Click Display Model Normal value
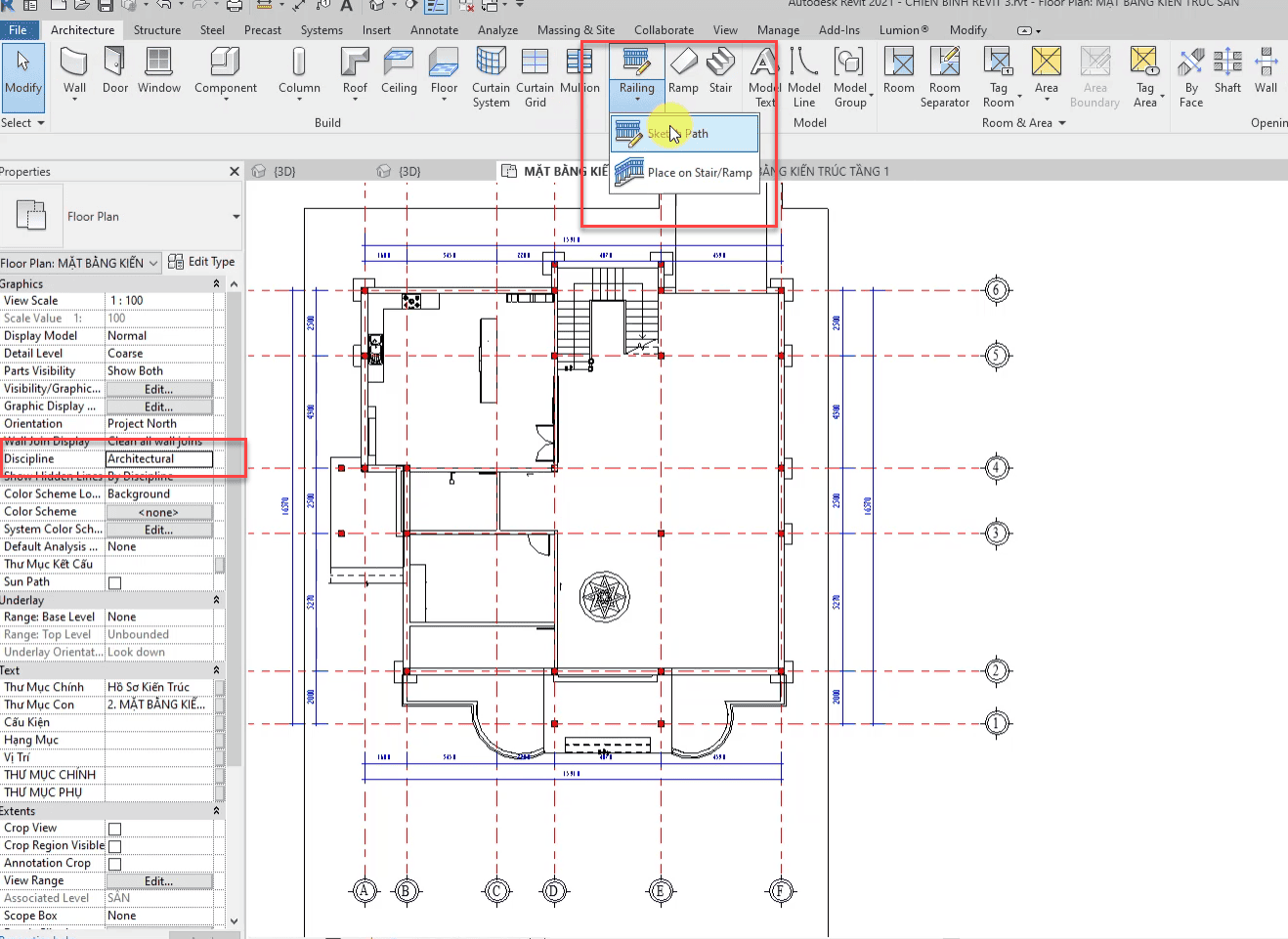Screen dimensions: 1288x939 [159, 336]
